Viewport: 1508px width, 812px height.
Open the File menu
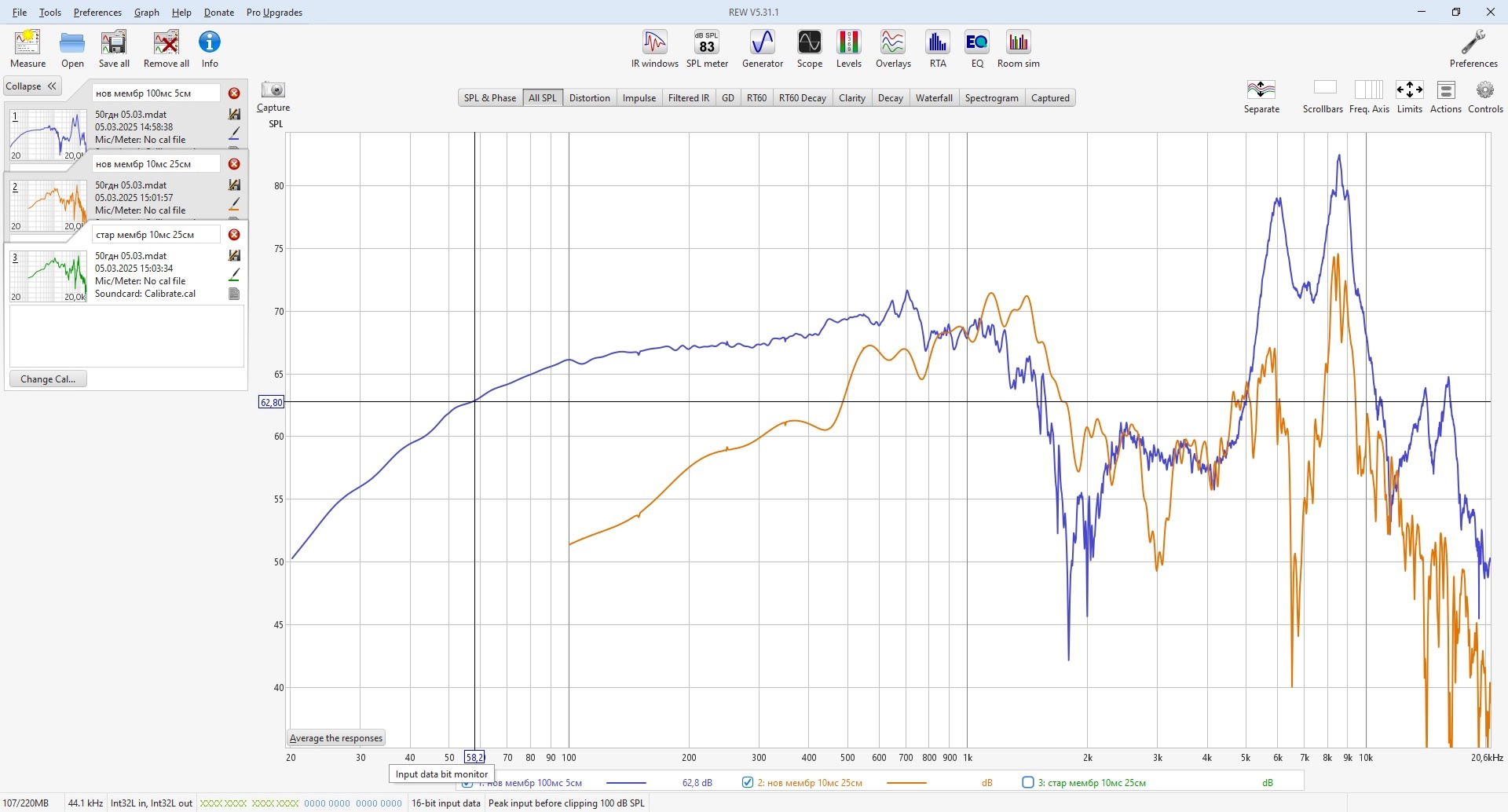20,13
